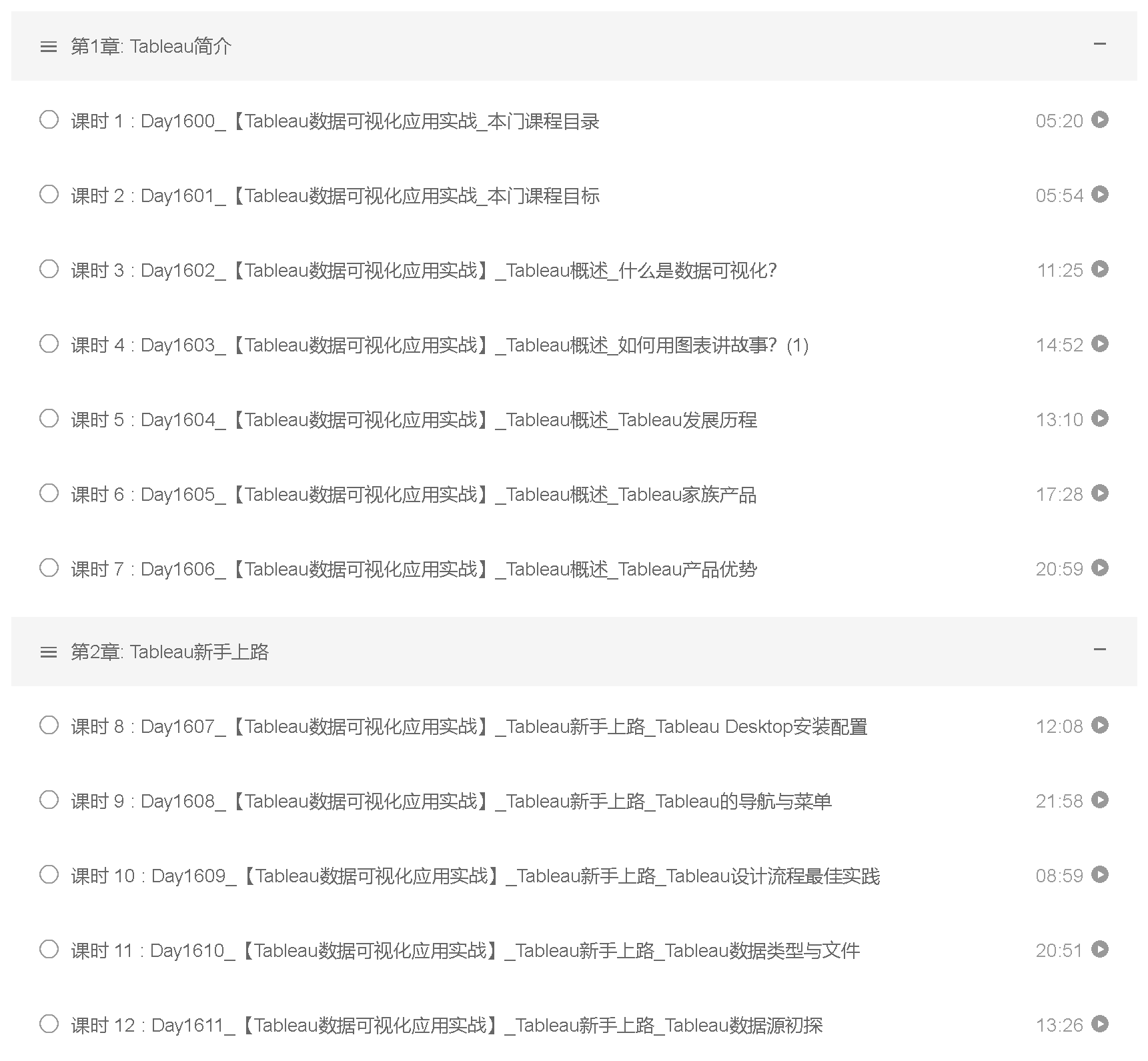Screen dimensions: 1148x1061
Task: Click the 05:20 duration text
Action: tap(1059, 121)
